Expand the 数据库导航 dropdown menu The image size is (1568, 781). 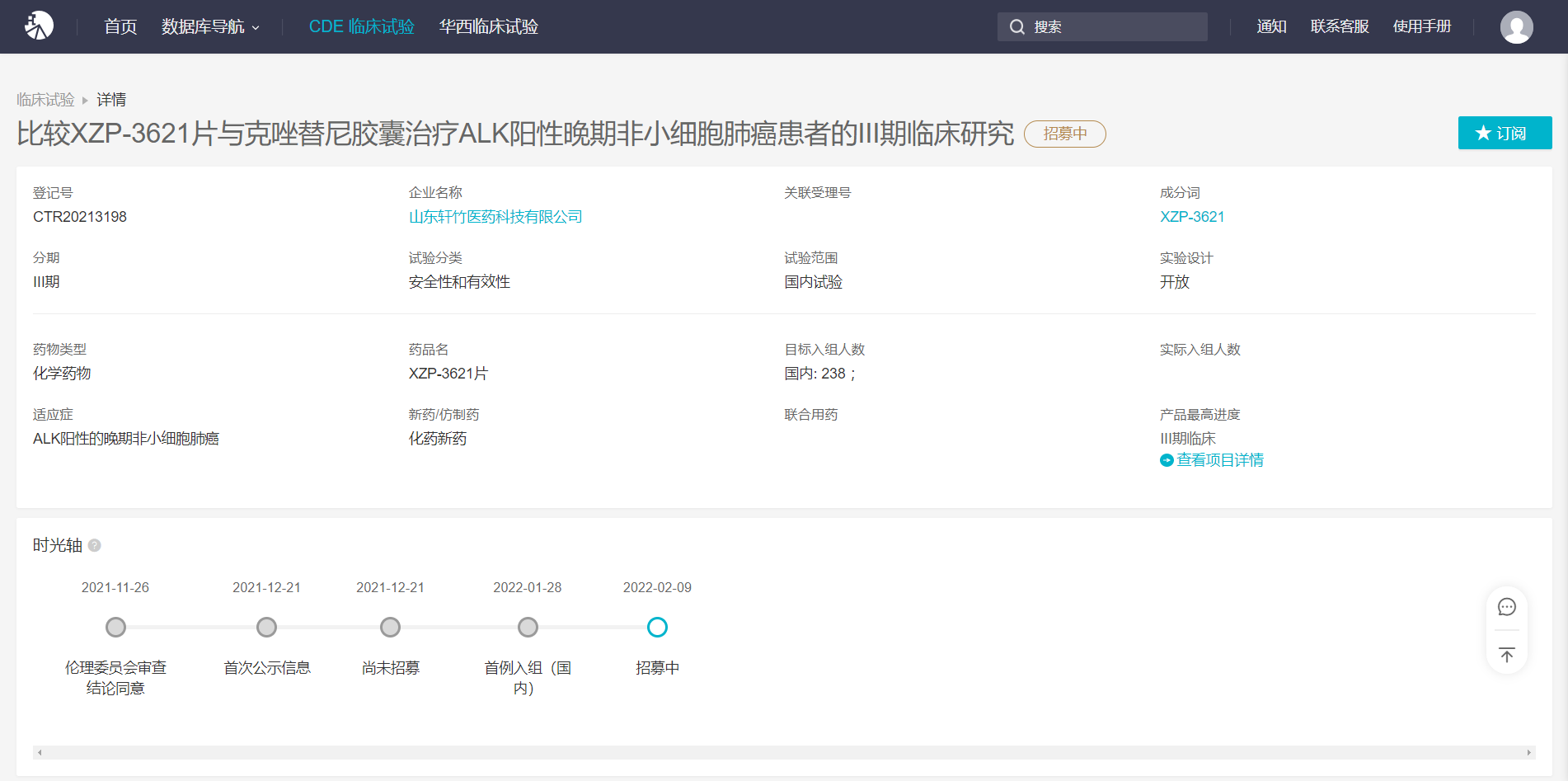pos(210,27)
